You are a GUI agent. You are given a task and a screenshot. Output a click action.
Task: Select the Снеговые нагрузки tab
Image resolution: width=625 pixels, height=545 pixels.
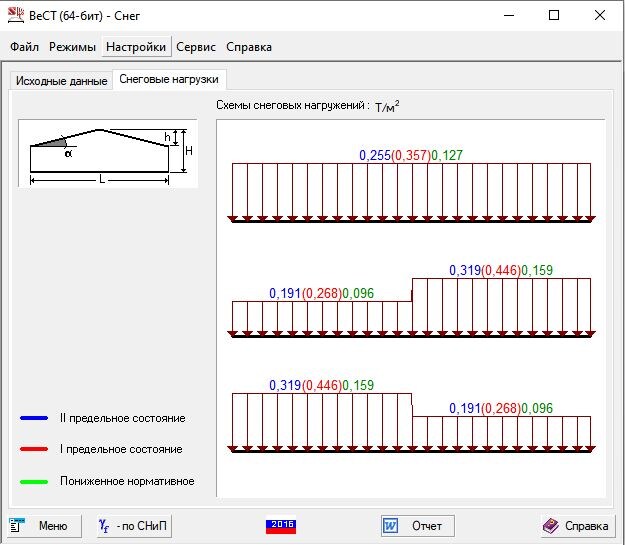click(x=169, y=79)
